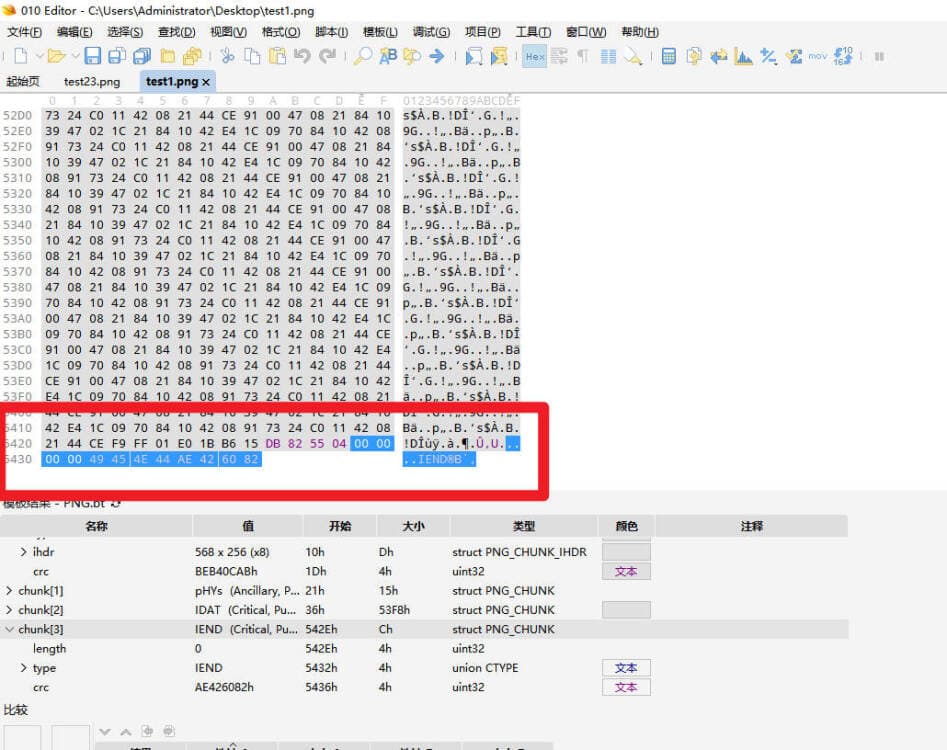The height and width of the screenshot is (750, 947).
Task: Close the test1.png tab
Action: (x=206, y=81)
